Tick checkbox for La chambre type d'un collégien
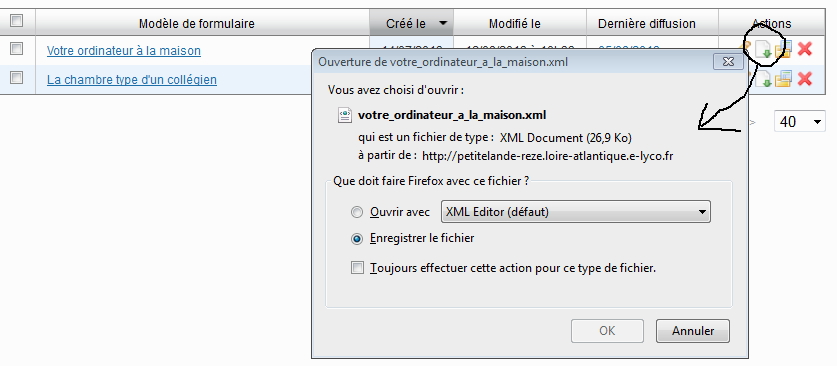837x366 pixels. [x=17, y=77]
